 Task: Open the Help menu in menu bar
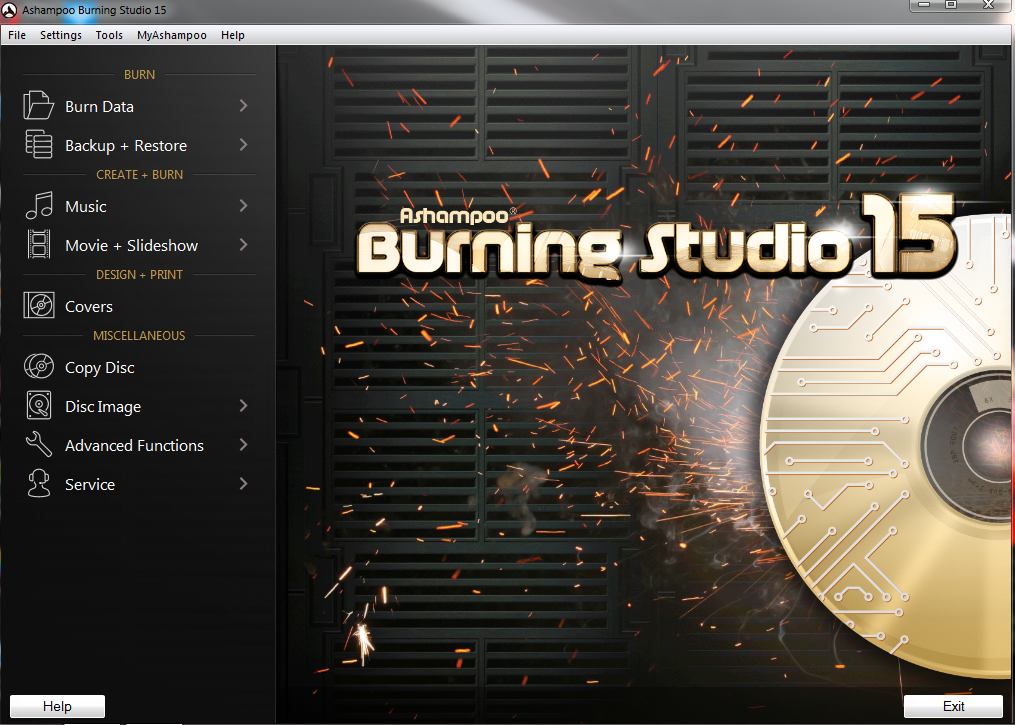(x=232, y=35)
